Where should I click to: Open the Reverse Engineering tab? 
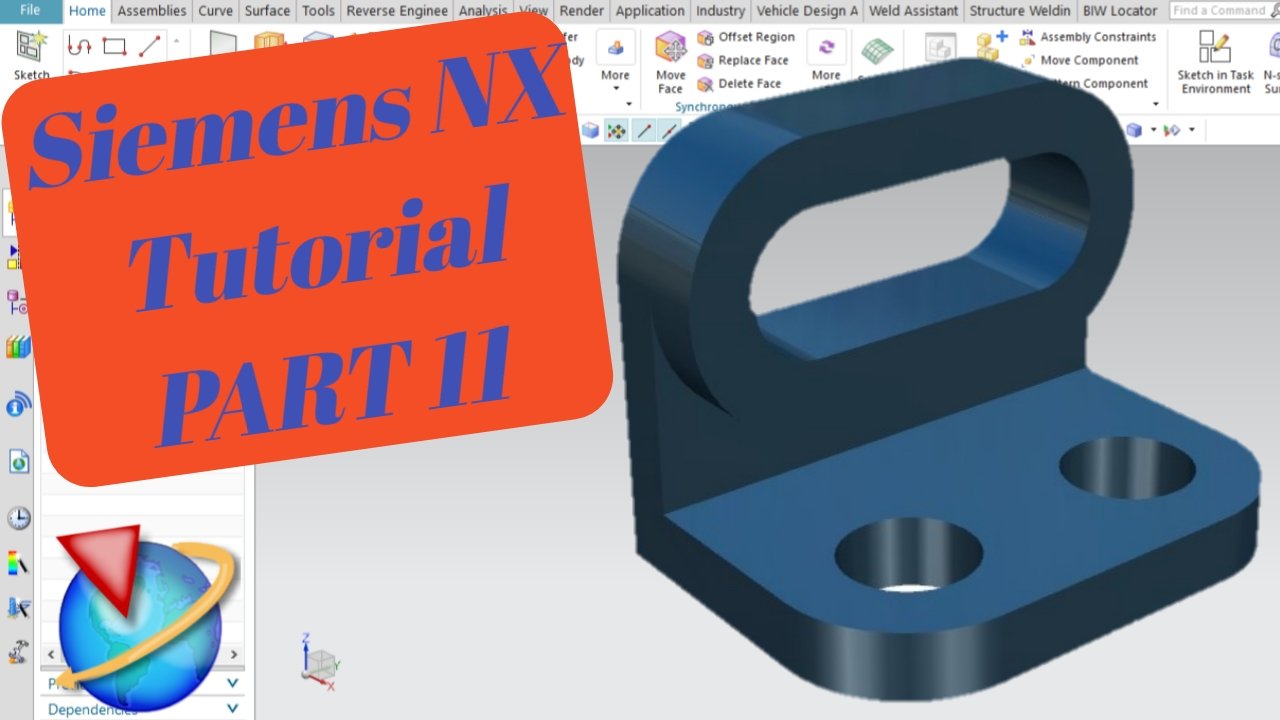[397, 11]
